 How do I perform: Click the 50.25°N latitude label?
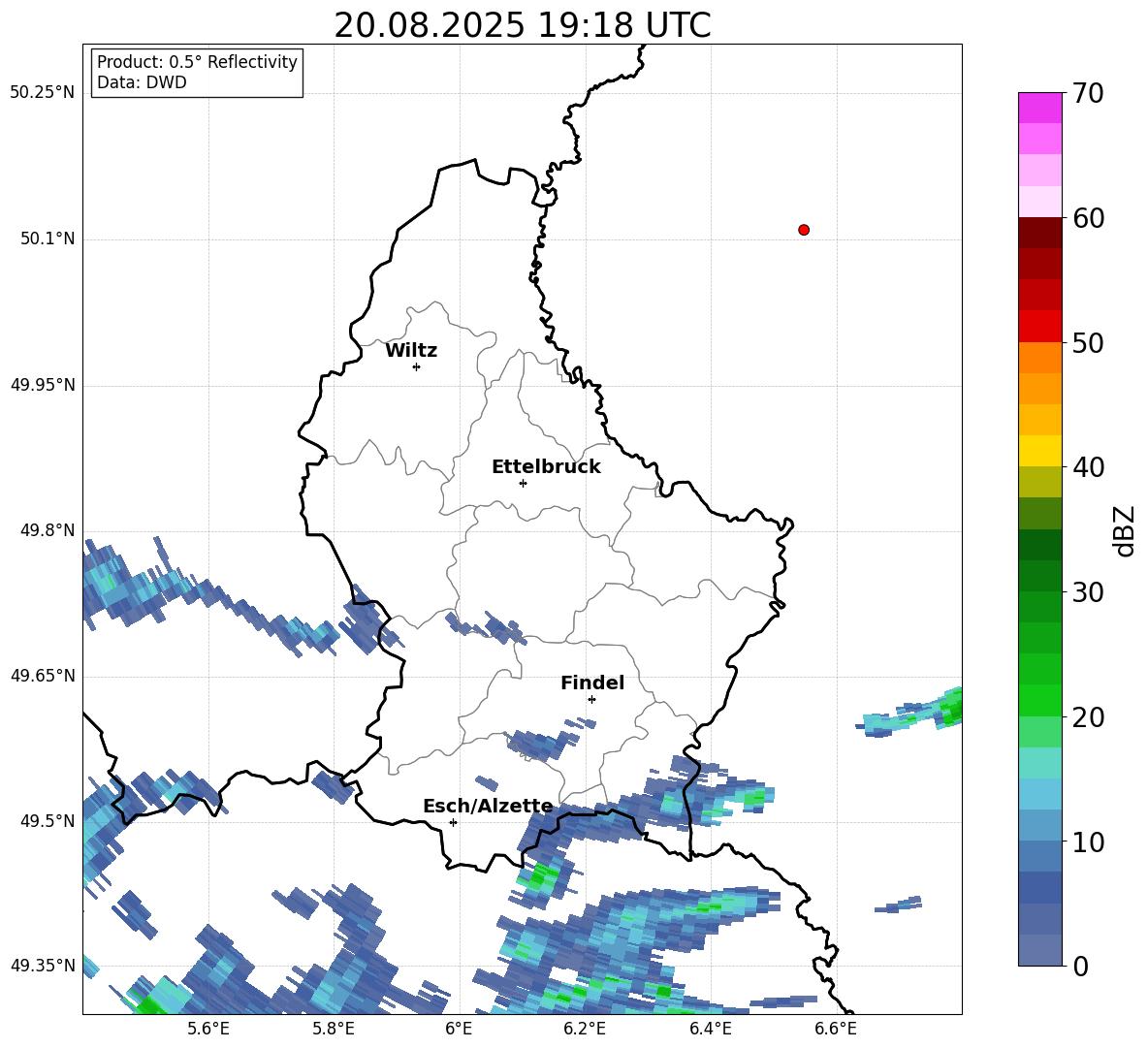[x=43, y=93]
